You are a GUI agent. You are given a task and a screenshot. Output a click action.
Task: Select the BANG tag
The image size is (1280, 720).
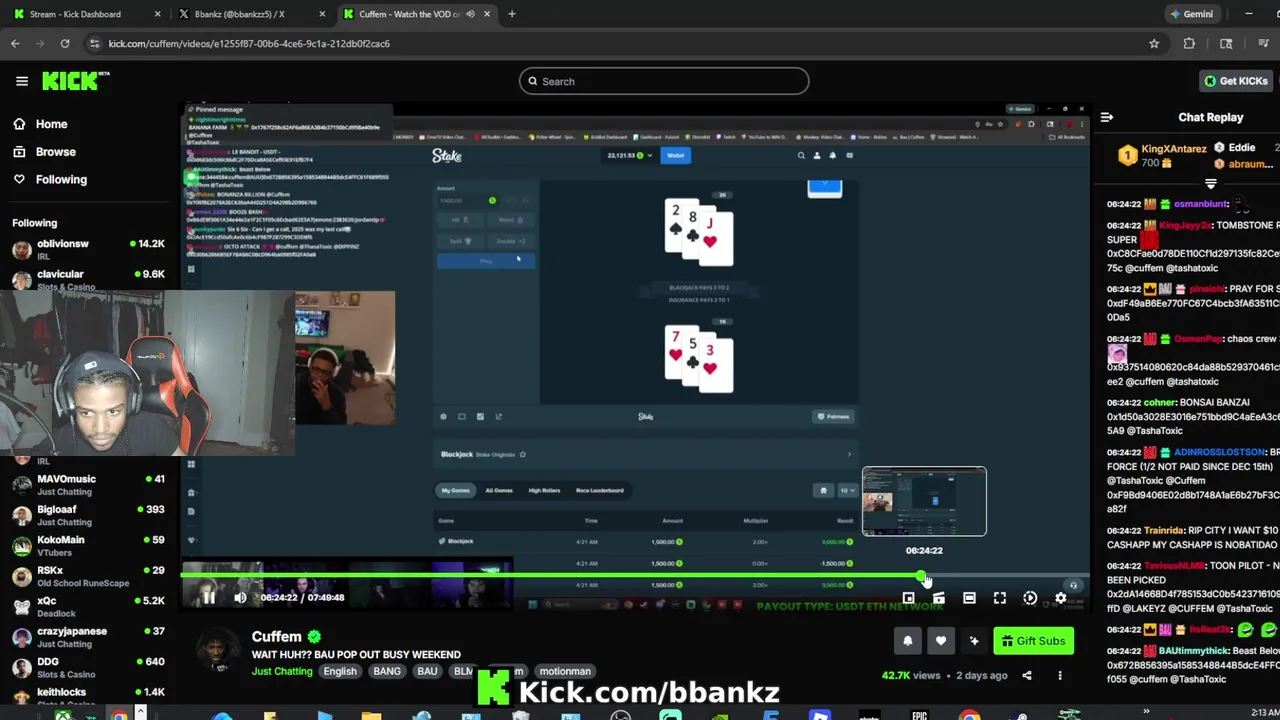tap(387, 671)
